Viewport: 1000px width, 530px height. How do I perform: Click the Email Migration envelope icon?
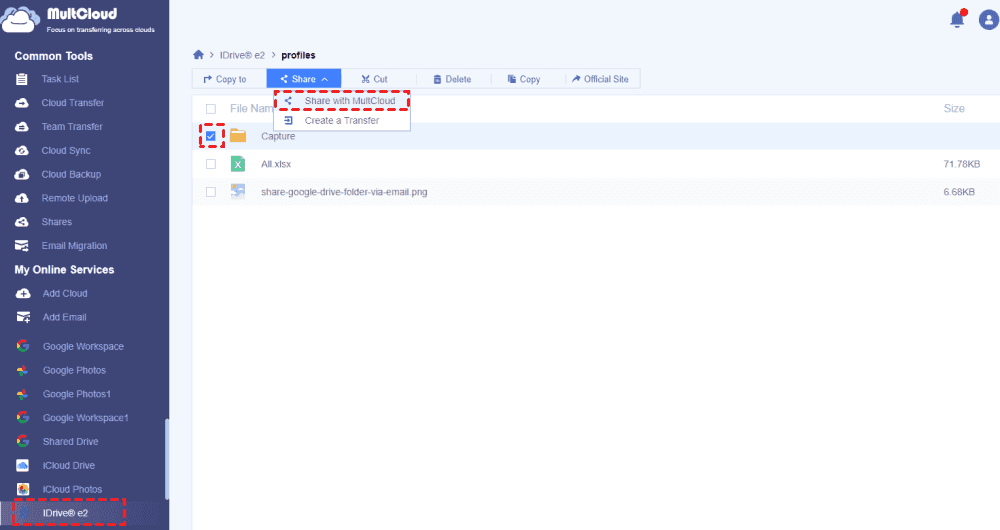22,246
